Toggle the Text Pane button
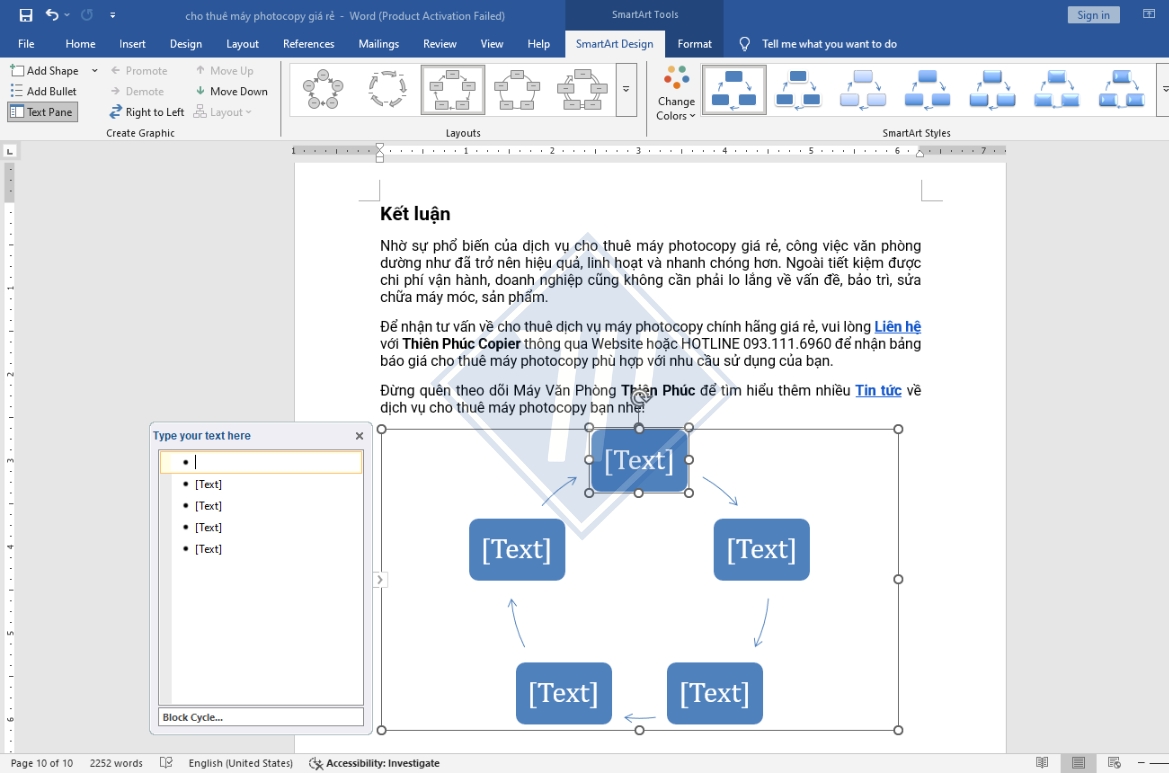Screen dimensions: 1169x773 pos(42,112)
